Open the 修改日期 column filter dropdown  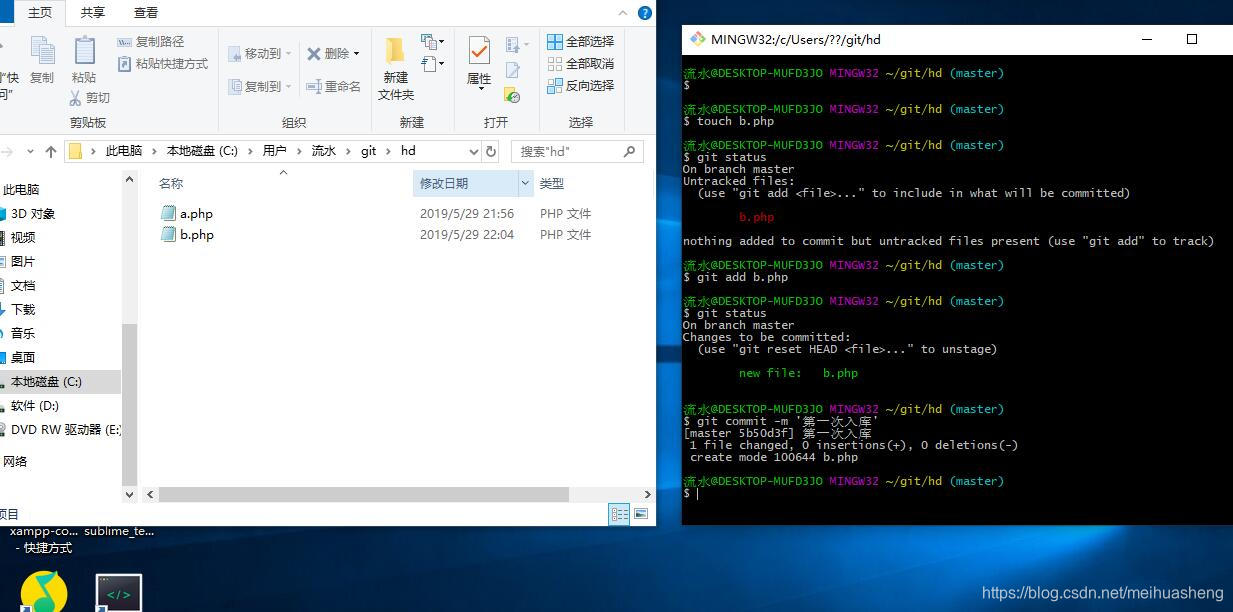point(525,183)
